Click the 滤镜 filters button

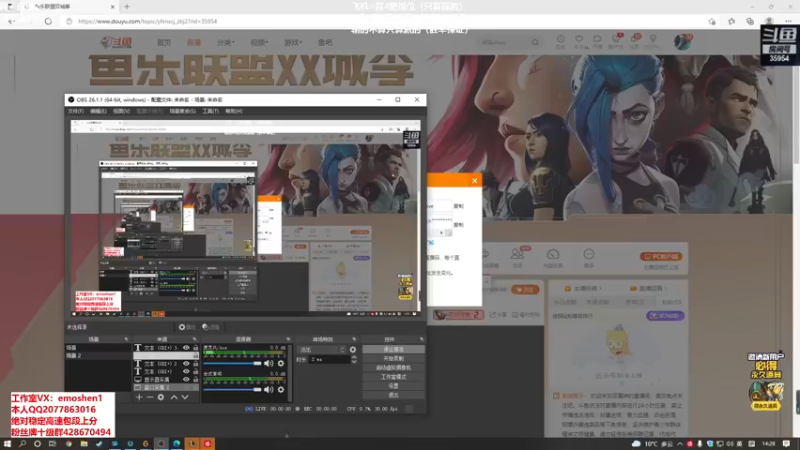click(211, 327)
